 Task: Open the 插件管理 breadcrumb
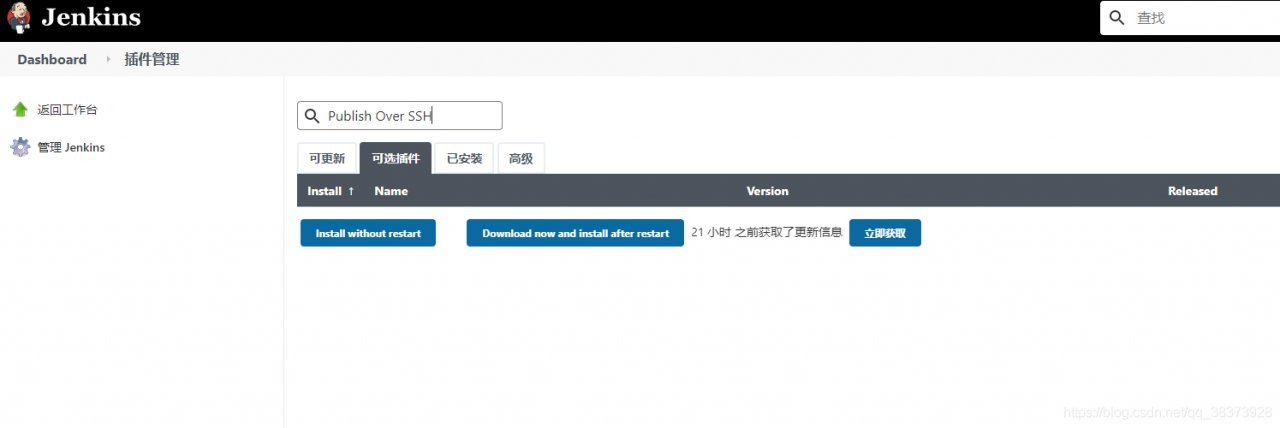(152, 60)
